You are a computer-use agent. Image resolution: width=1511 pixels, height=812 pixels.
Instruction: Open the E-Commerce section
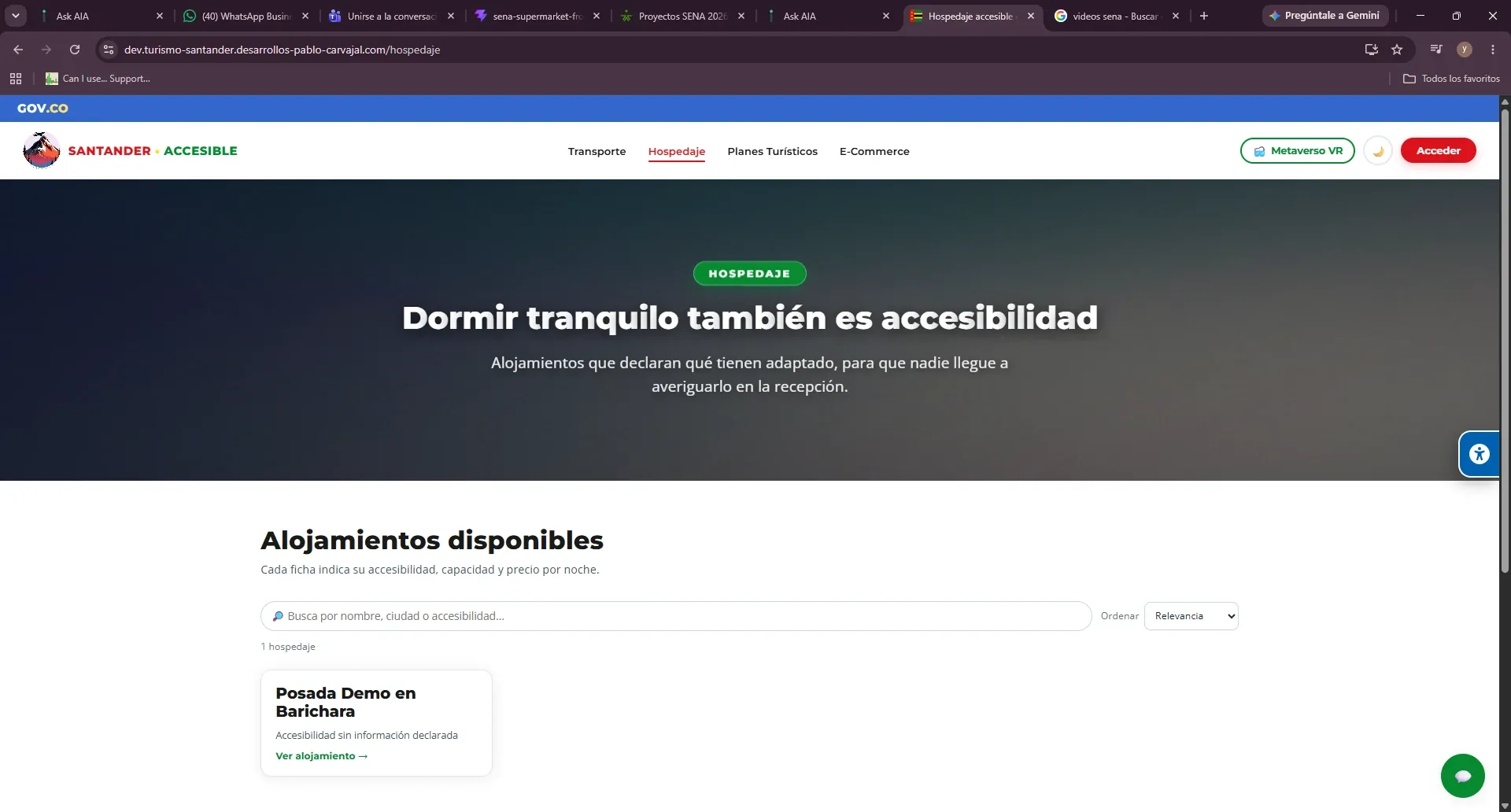(x=874, y=151)
